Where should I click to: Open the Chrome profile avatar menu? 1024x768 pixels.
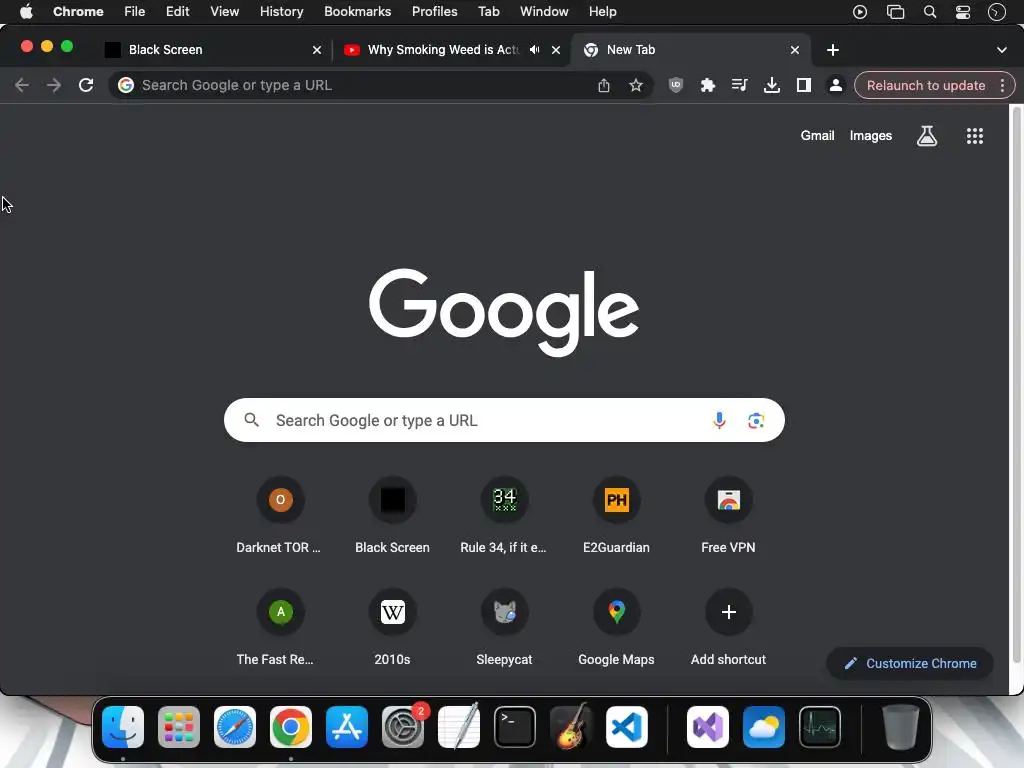click(x=835, y=85)
